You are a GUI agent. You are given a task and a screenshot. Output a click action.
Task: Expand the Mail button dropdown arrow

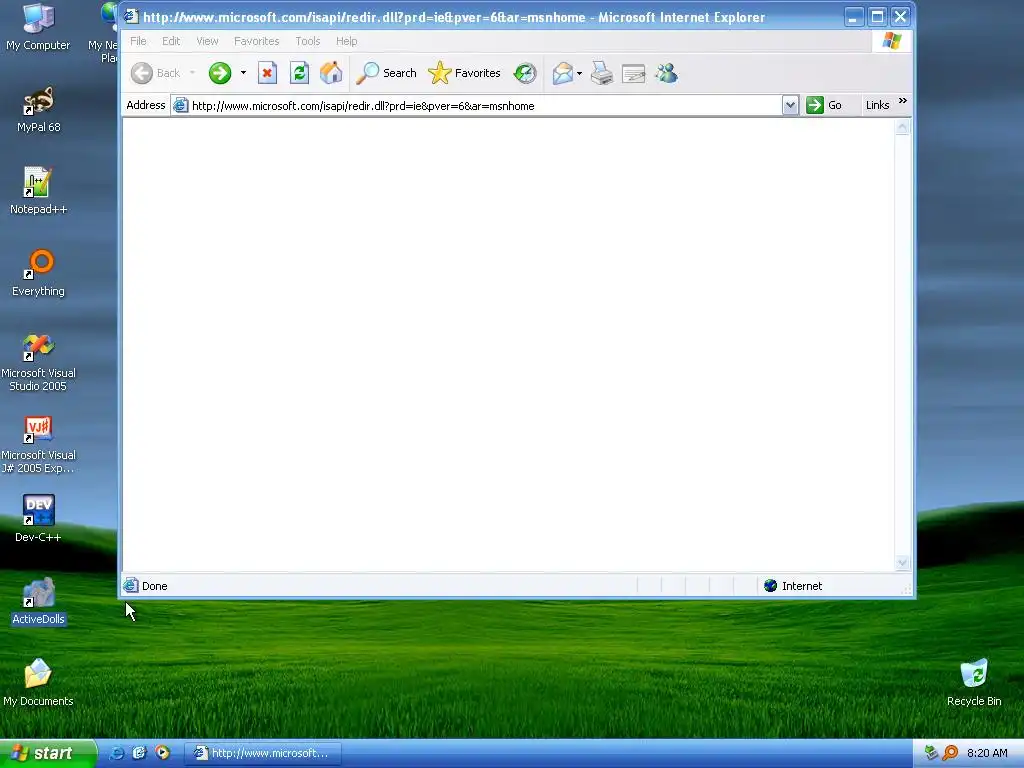pos(579,73)
